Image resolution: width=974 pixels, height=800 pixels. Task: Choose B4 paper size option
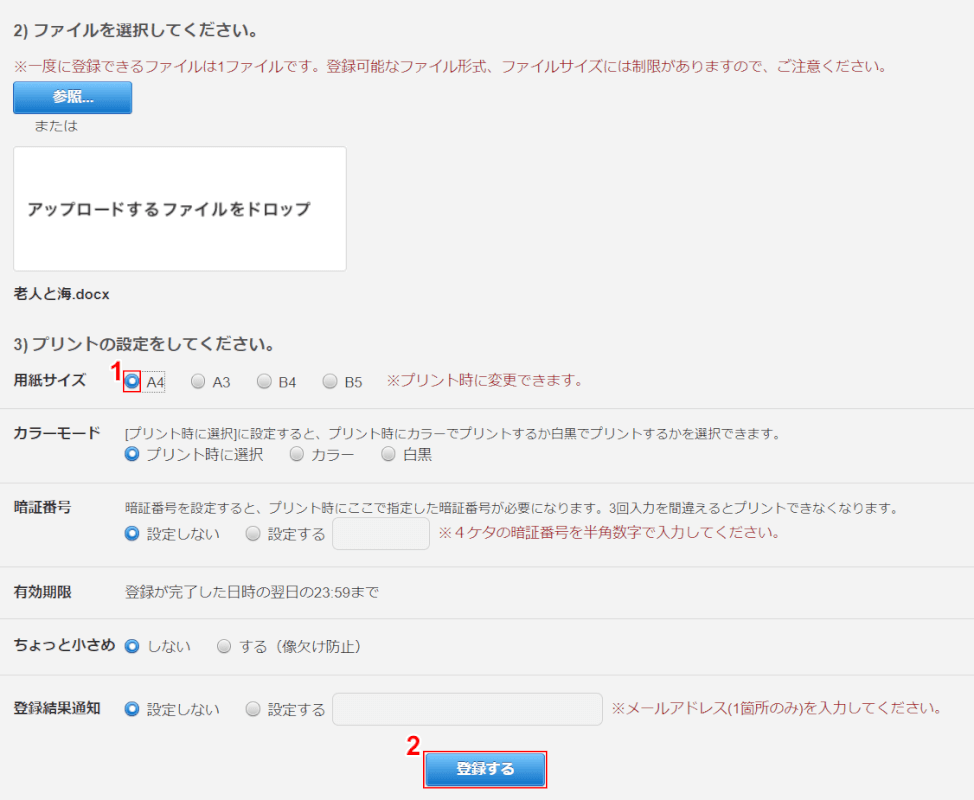click(264, 381)
